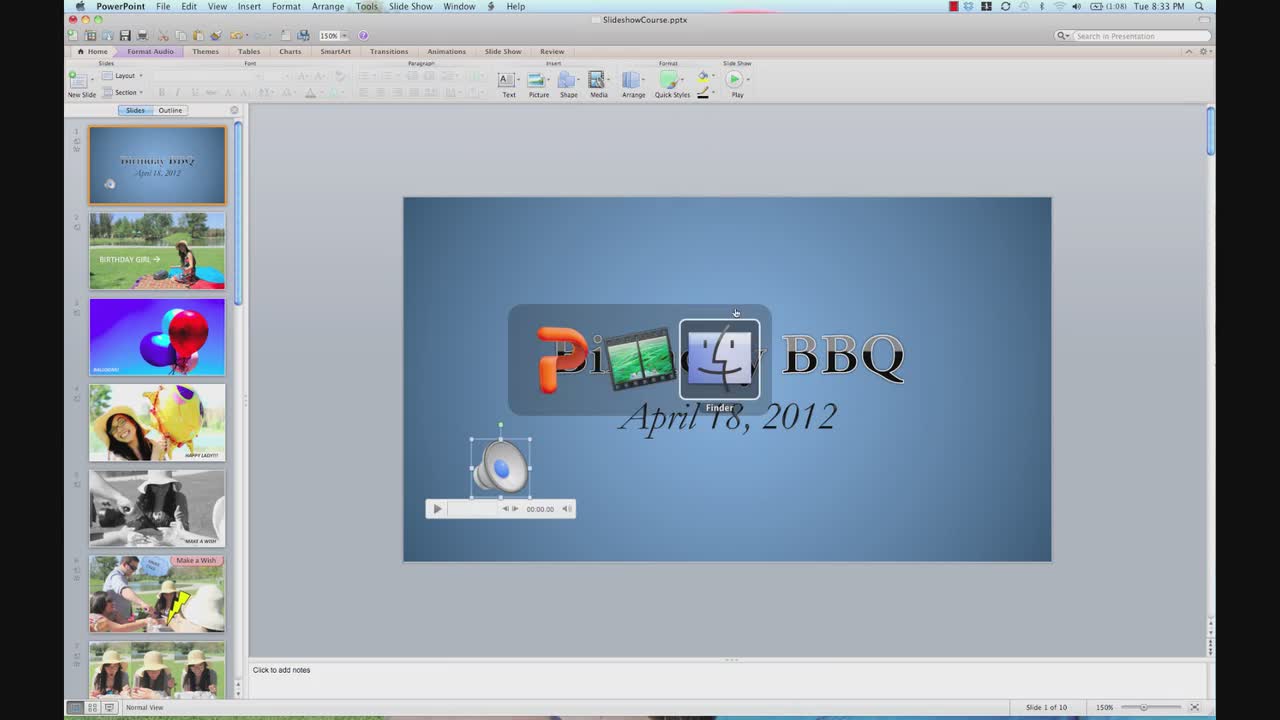Toggle Italic formatting button
The height and width of the screenshot is (720, 1280).
[178, 92]
